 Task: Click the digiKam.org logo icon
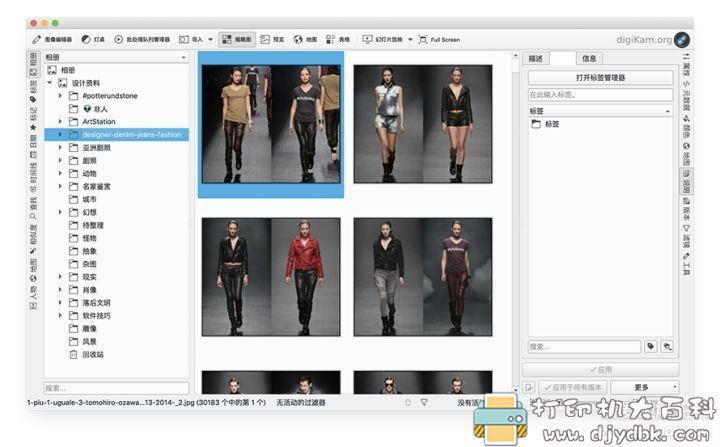[682, 40]
